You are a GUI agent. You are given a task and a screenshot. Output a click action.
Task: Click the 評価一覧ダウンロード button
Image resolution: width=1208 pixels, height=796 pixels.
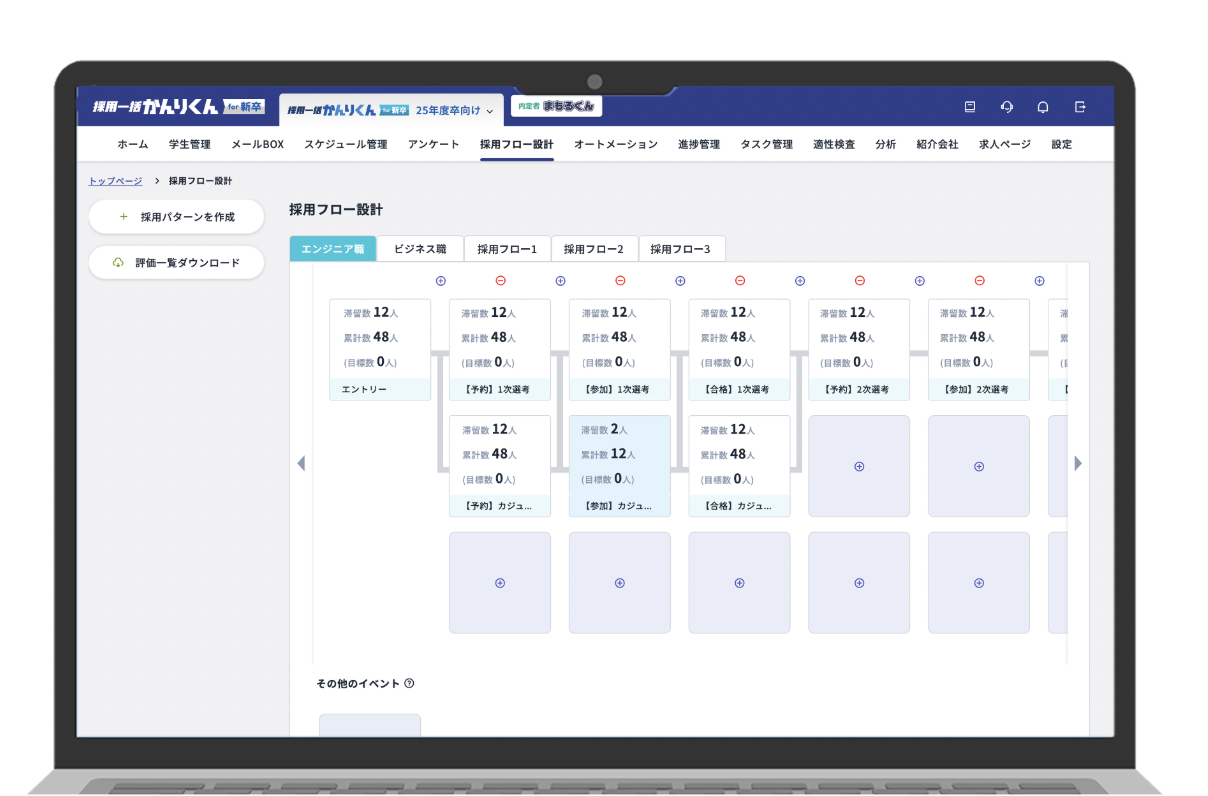[177, 263]
